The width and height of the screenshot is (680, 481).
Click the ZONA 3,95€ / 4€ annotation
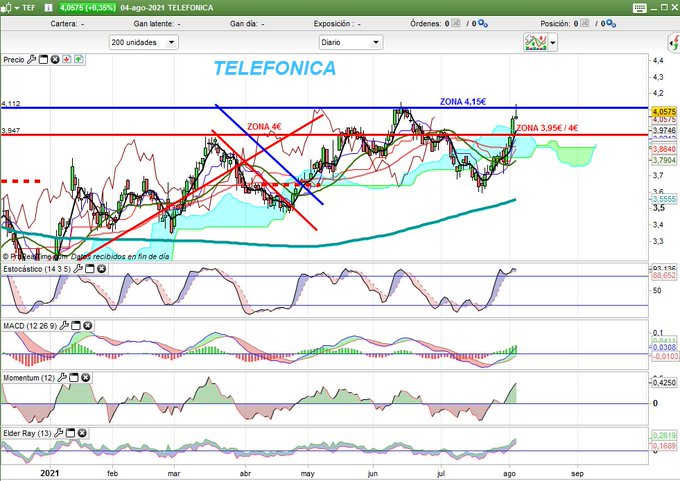547,128
